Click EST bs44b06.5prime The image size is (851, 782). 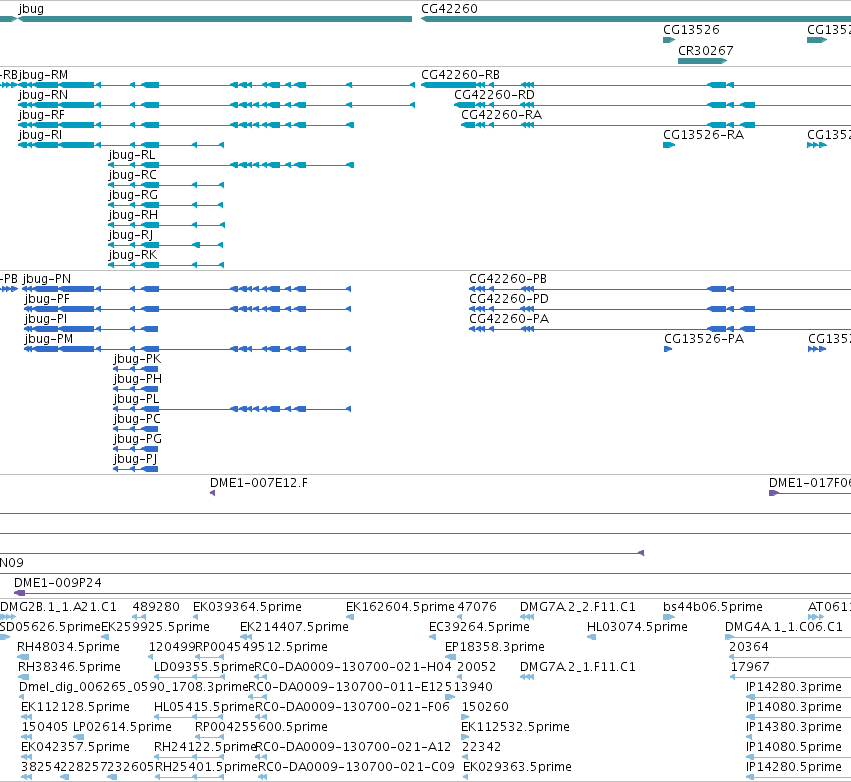[x=713, y=607]
